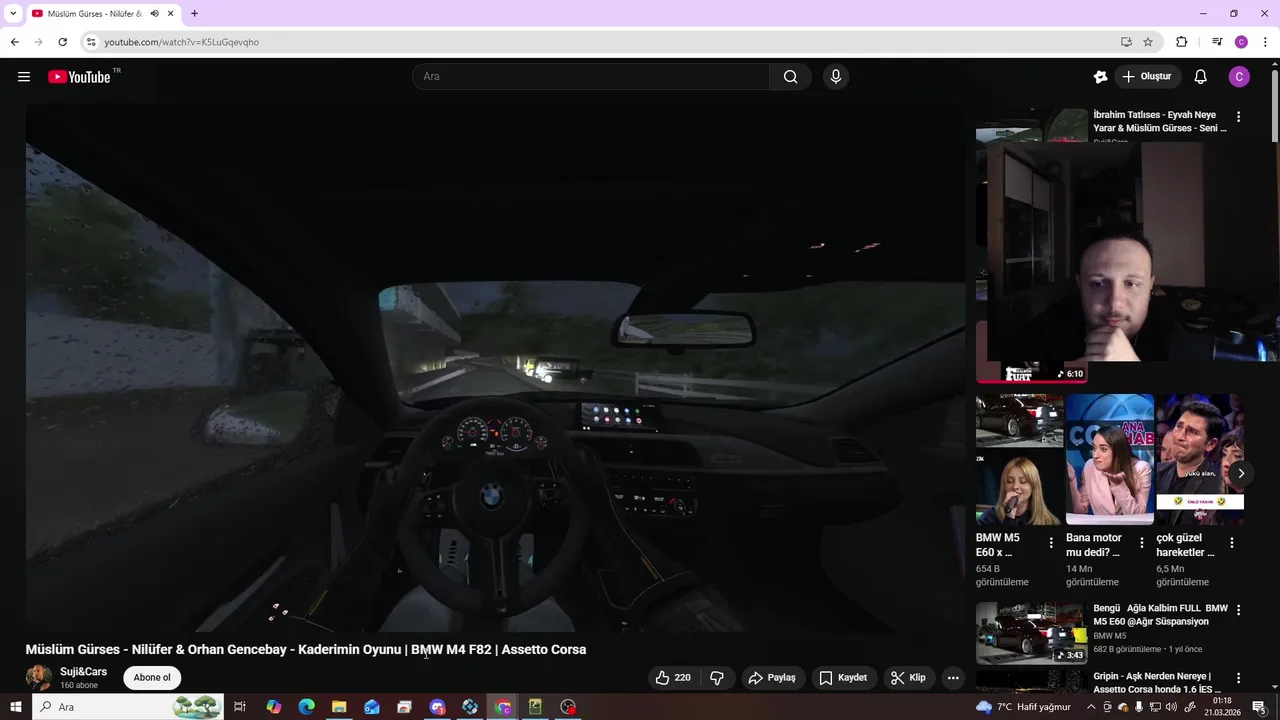Image resolution: width=1280 pixels, height=720 pixels.
Task: Open the Windows notification center
Action: tap(1259, 707)
